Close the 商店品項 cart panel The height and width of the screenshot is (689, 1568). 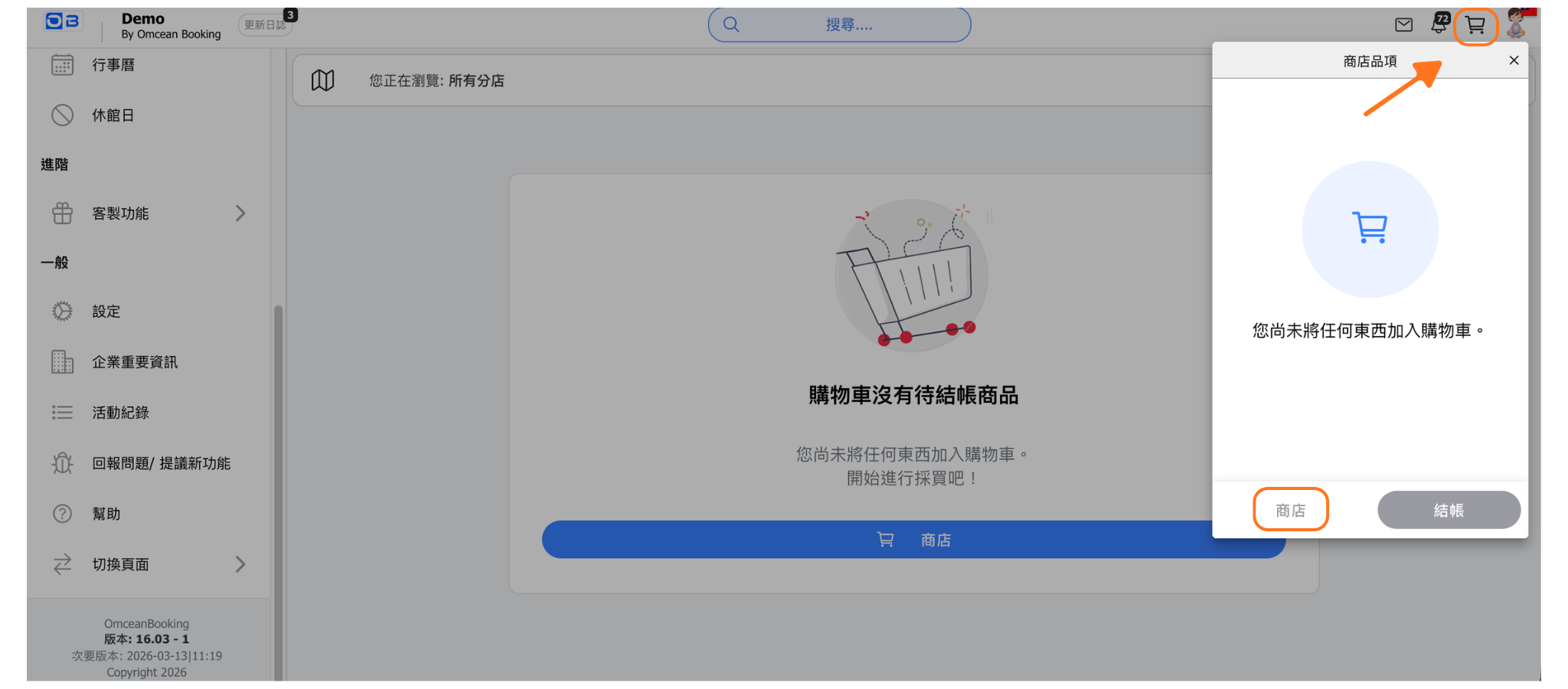pos(1513,60)
